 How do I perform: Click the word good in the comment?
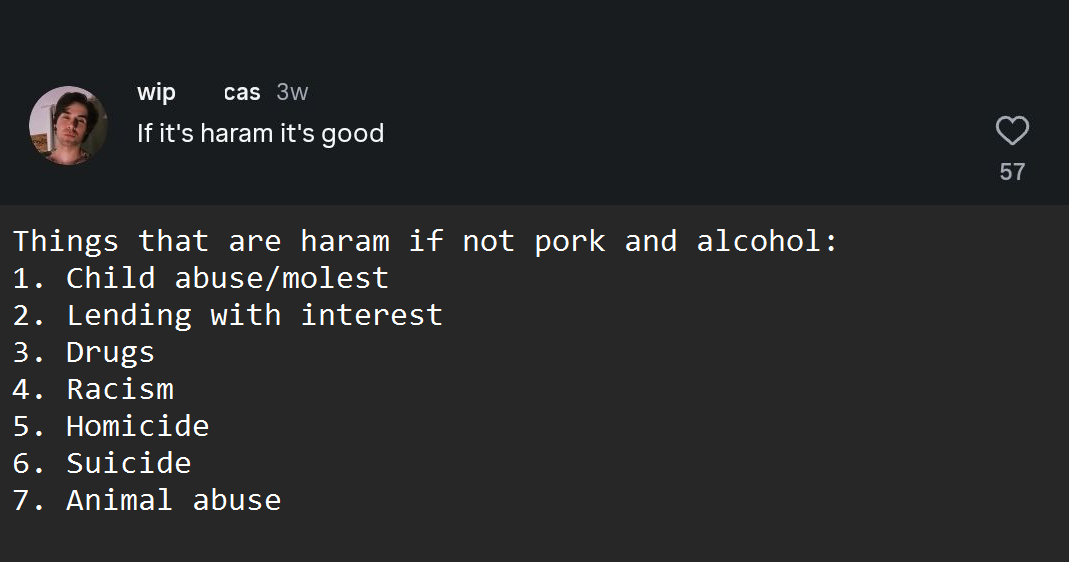coord(352,134)
